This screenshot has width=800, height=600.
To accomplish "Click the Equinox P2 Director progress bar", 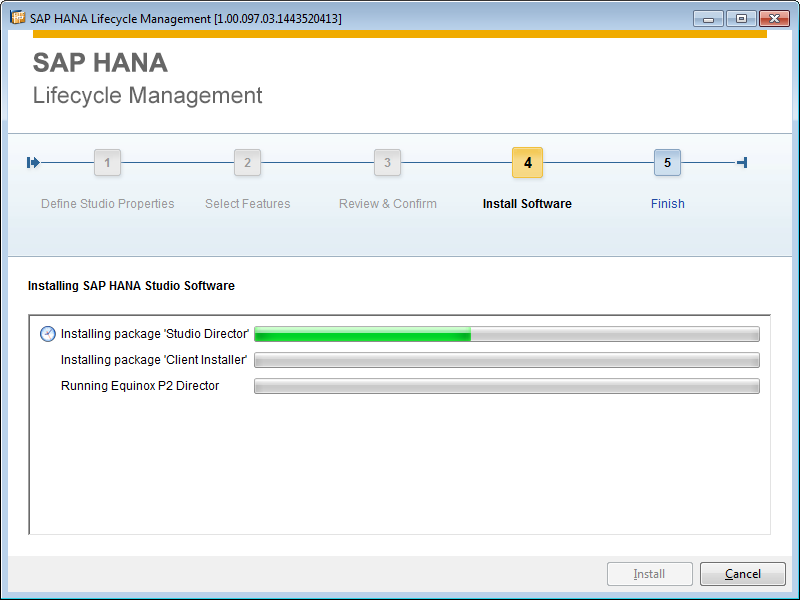I will [507, 386].
